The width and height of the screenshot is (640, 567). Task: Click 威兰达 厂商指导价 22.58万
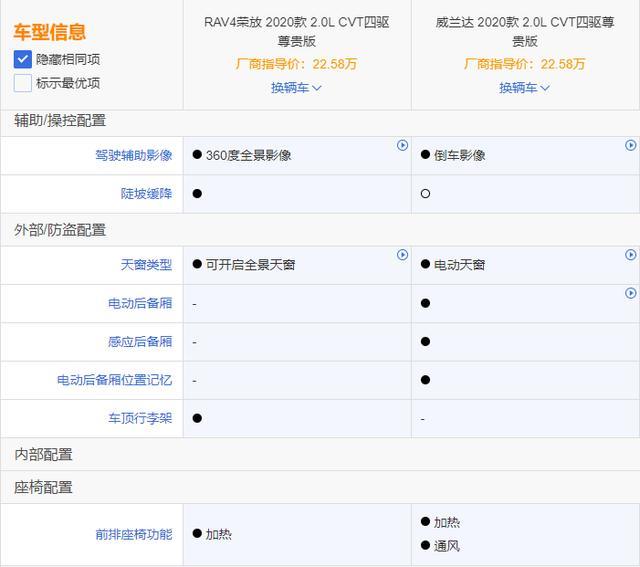[x=524, y=64]
